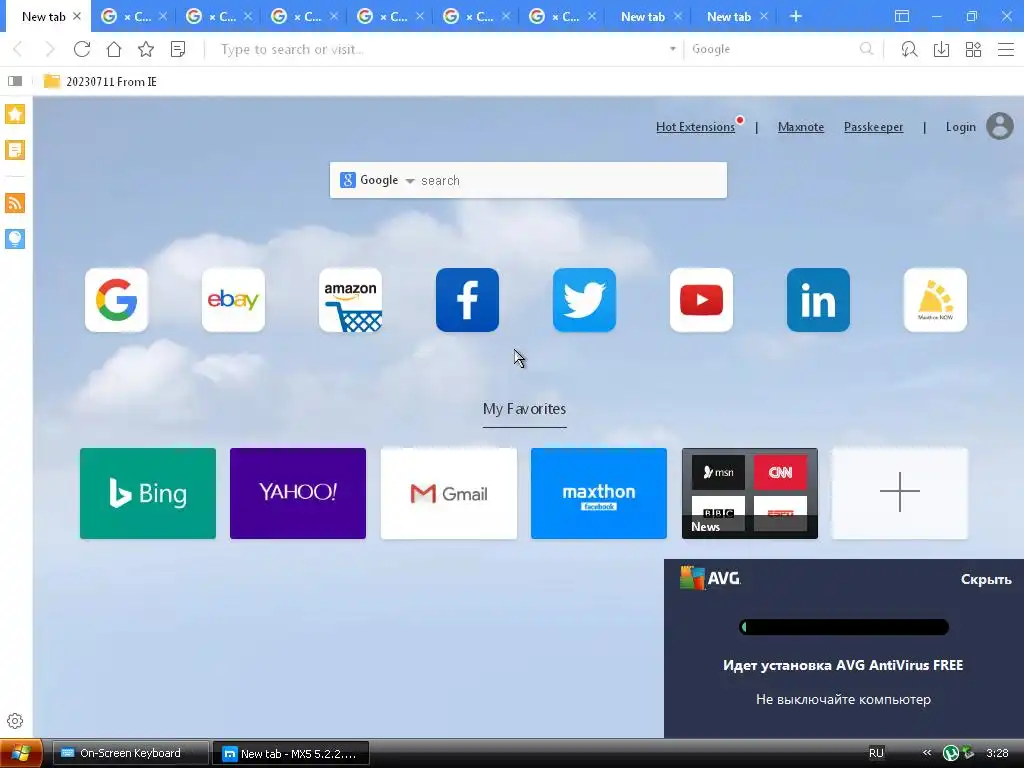Image resolution: width=1024 pixels, height=768 pixels.
Task: Open the main hamburger menu
Action: (1006, 49)
